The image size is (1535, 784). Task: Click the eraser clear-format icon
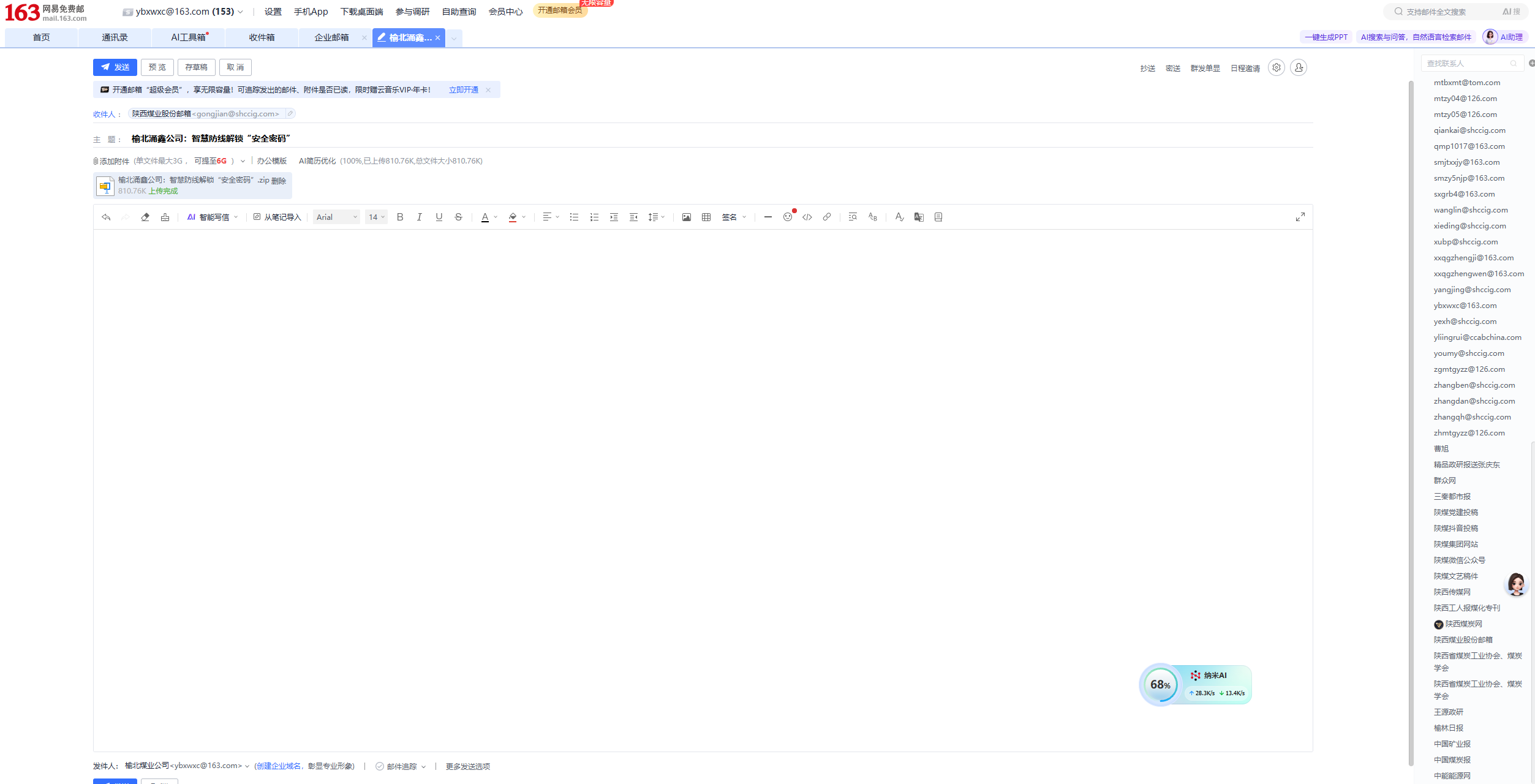145,217
